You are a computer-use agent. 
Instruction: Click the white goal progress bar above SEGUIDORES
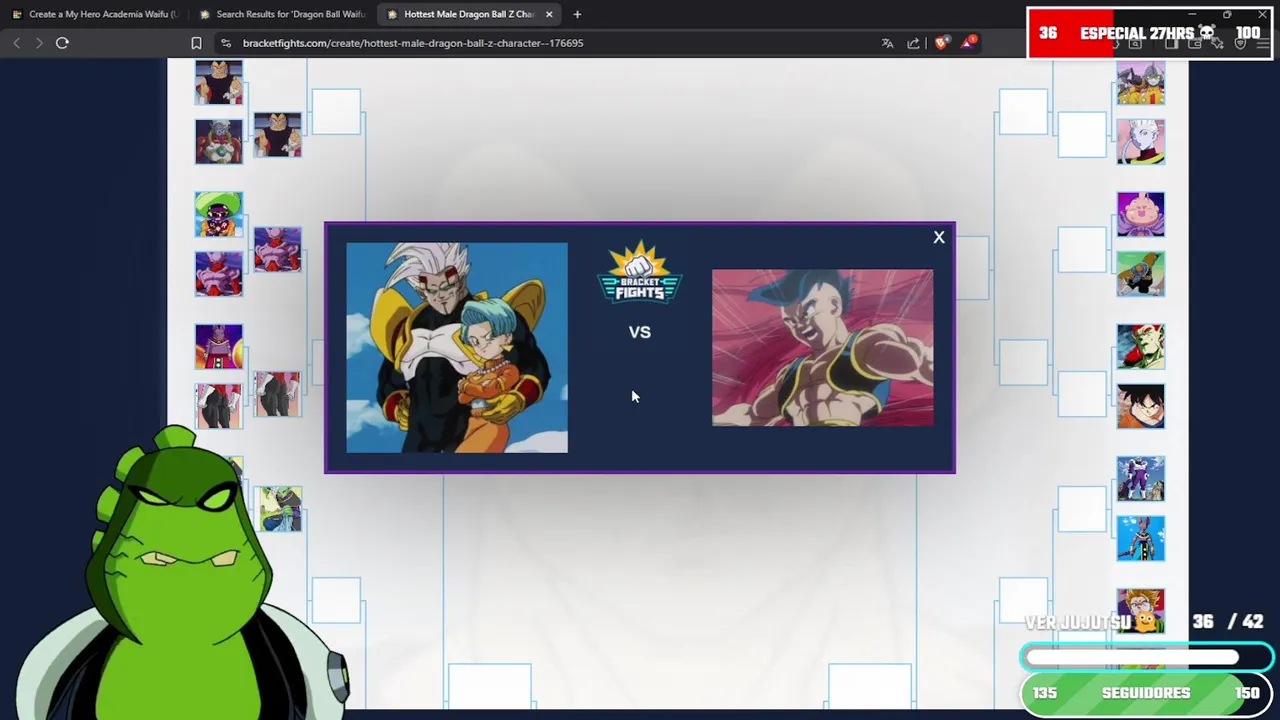(1146, 657)
